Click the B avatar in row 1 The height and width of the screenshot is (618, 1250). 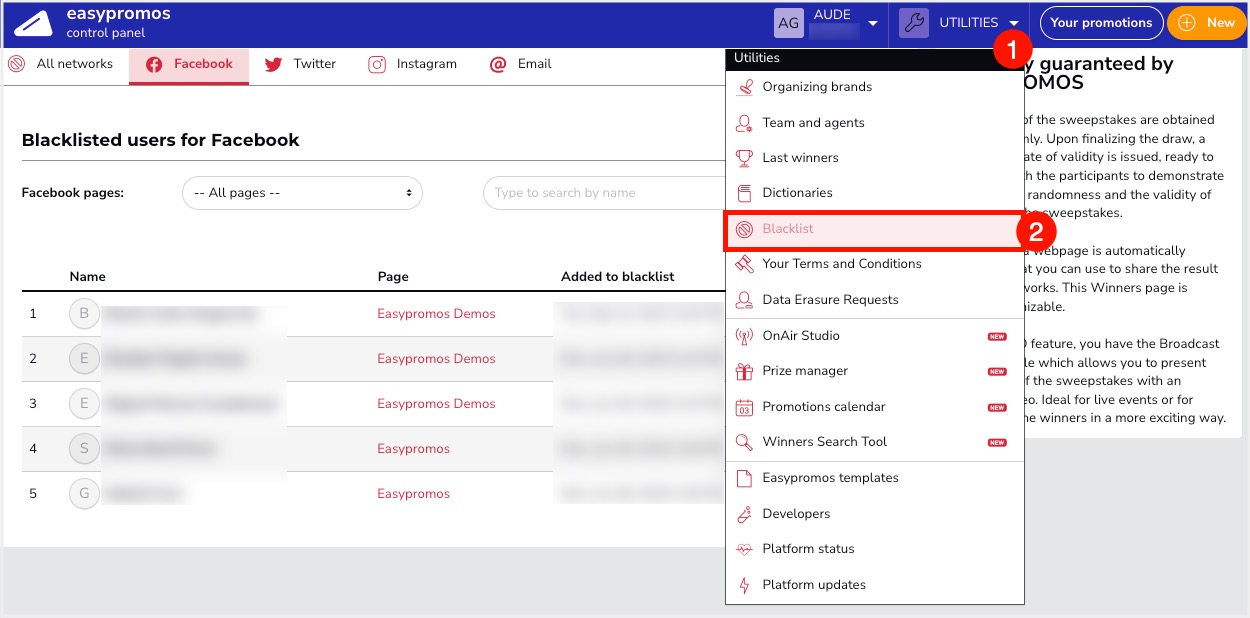84,314
